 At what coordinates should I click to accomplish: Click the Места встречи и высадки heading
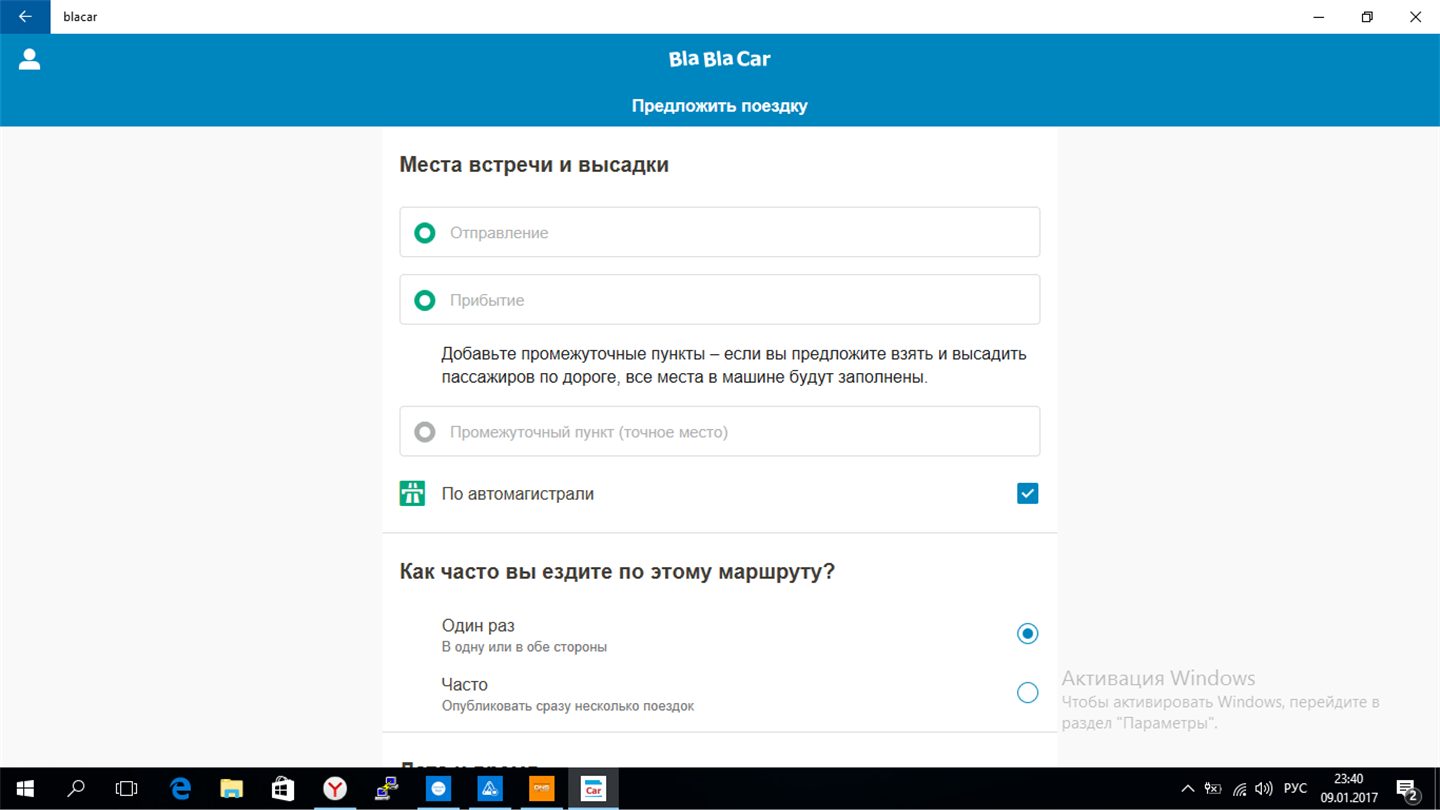click(534, 165)
